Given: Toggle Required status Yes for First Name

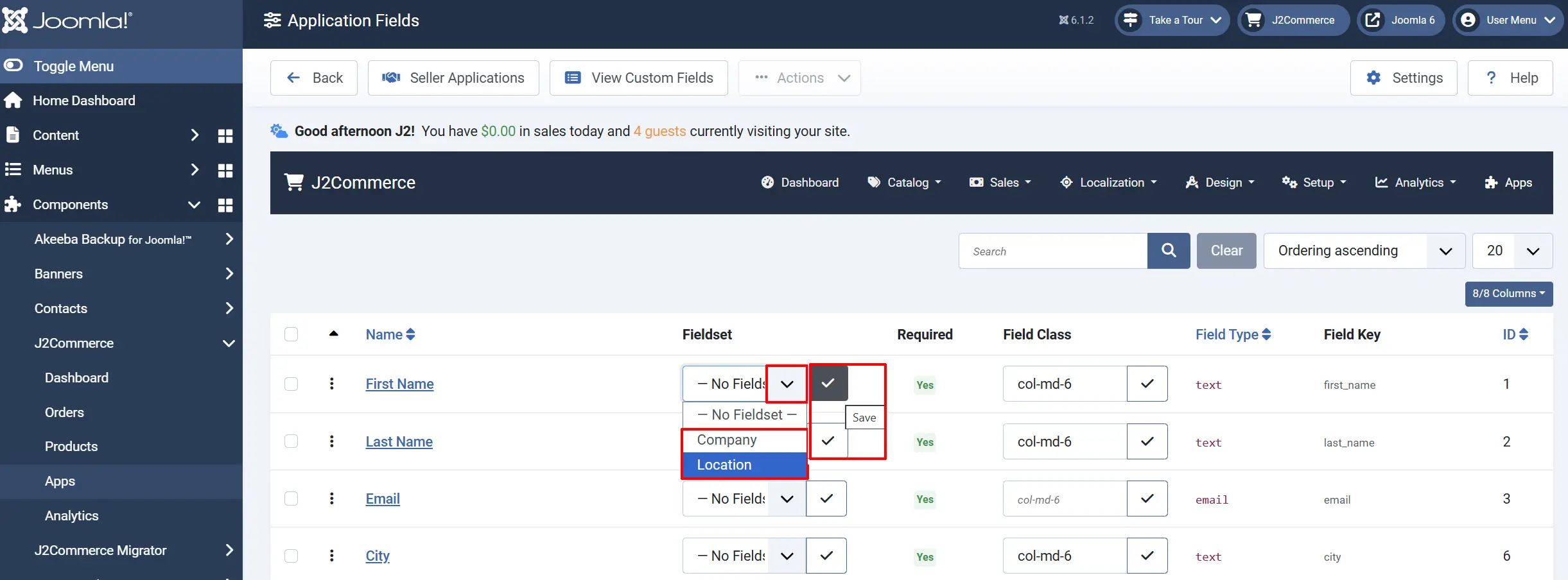Looking at the screenshot, I should (x=925, y=385).
